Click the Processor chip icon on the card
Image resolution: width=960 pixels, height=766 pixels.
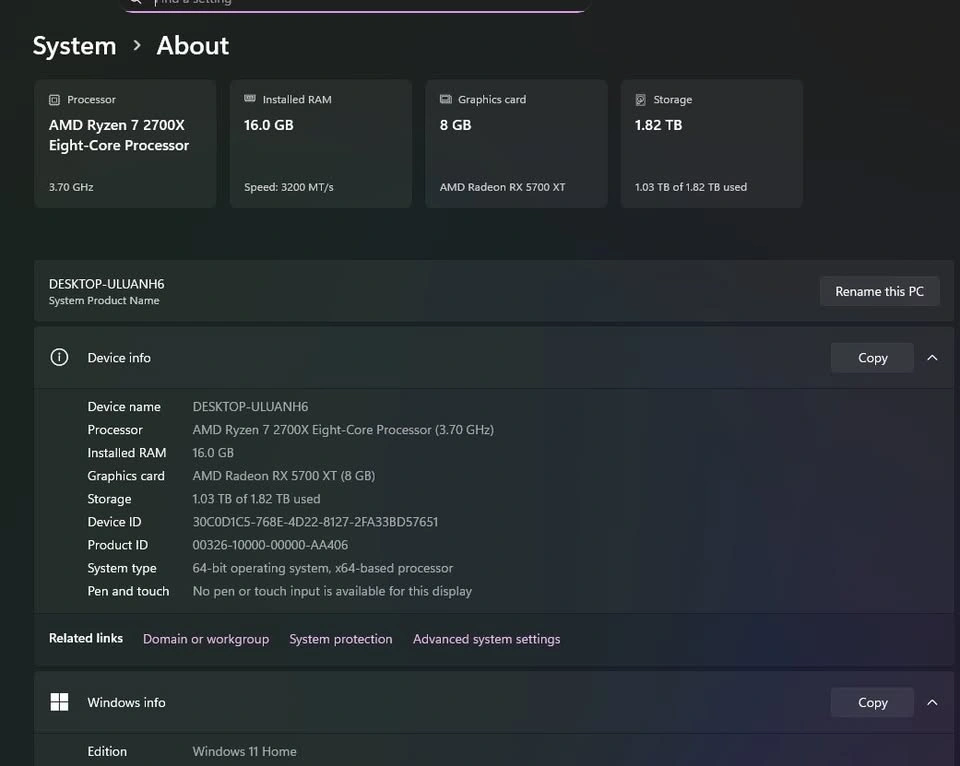click(54, 100)
